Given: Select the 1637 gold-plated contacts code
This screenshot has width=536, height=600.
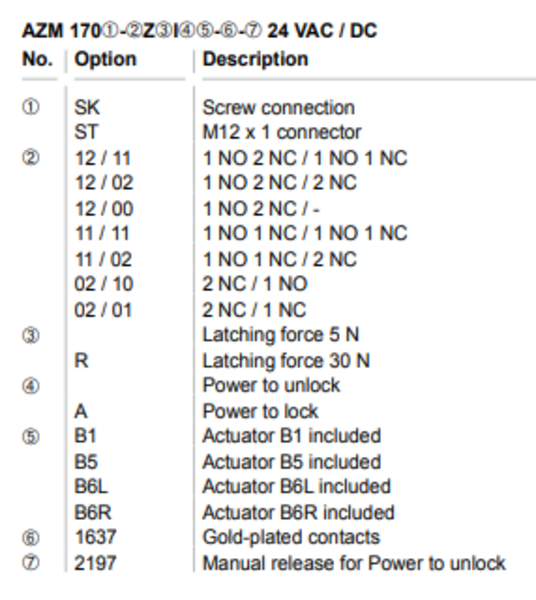Looking at the screenshot, I should tap(95, 537).
